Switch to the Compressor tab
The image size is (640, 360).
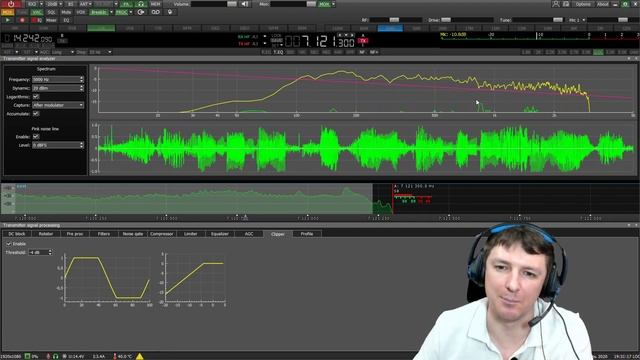162,234
